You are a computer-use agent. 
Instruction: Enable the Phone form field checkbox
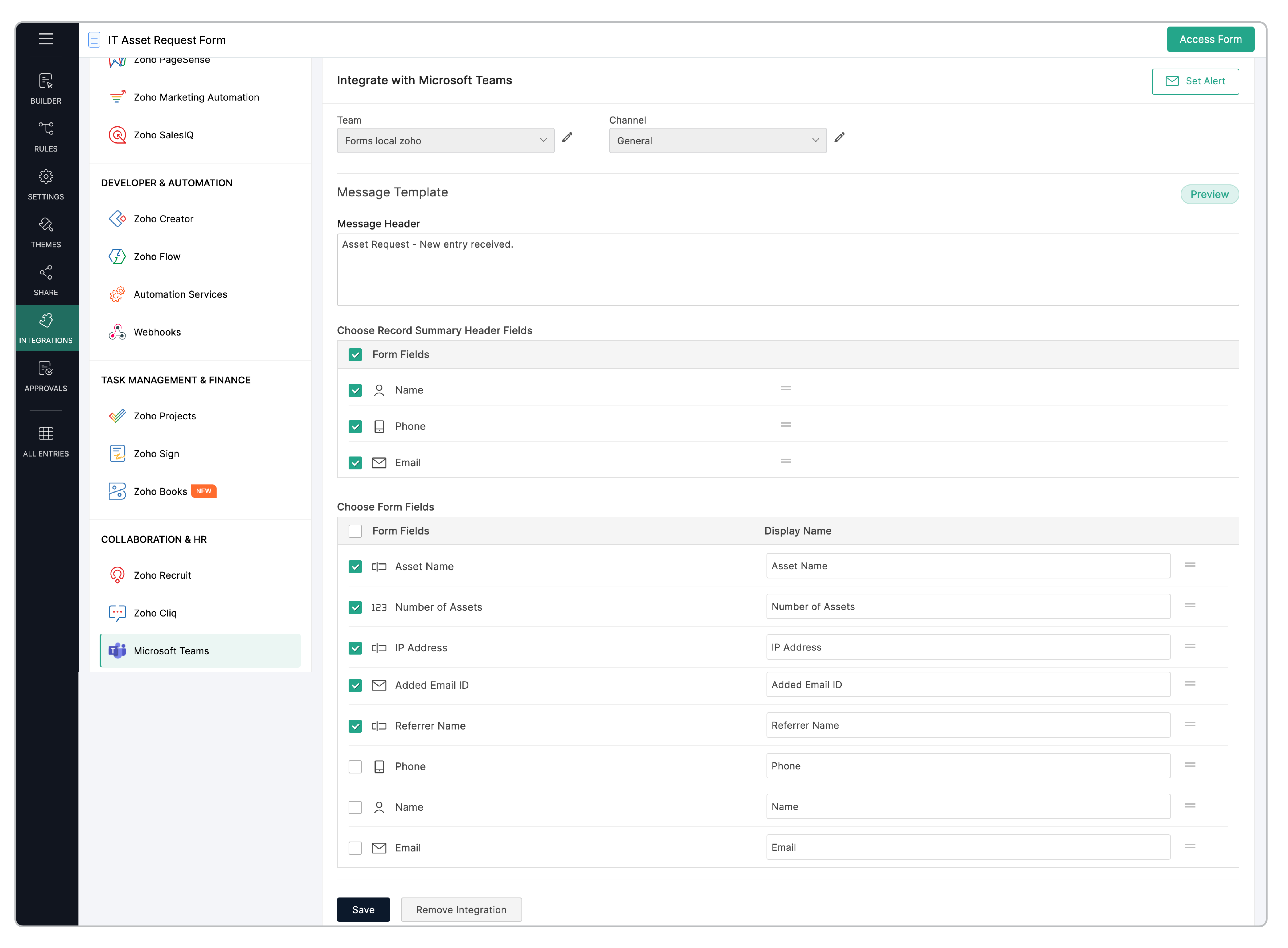coord(355,767)
